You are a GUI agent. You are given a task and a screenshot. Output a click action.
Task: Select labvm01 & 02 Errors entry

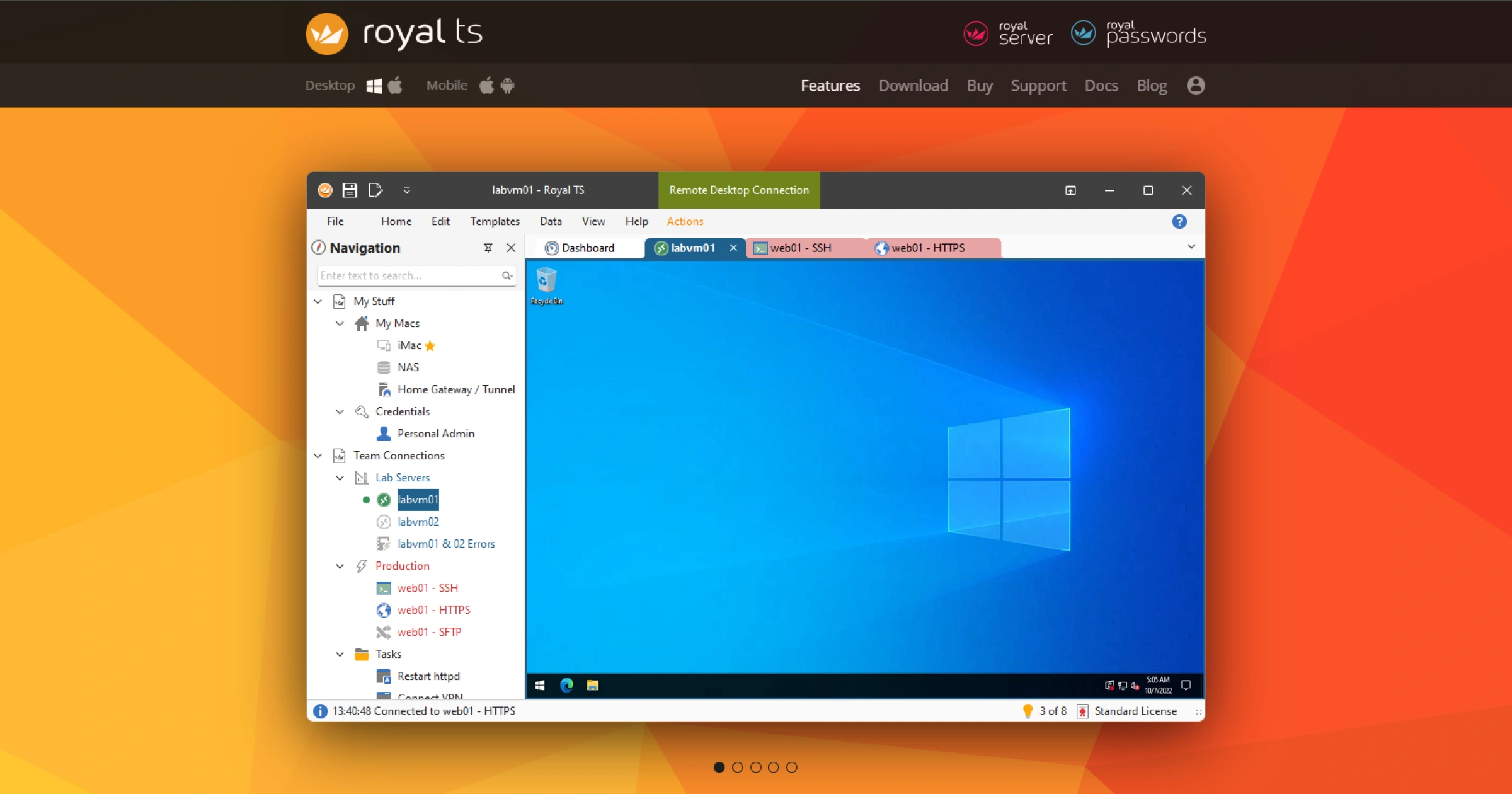click(x=445, y=544)
